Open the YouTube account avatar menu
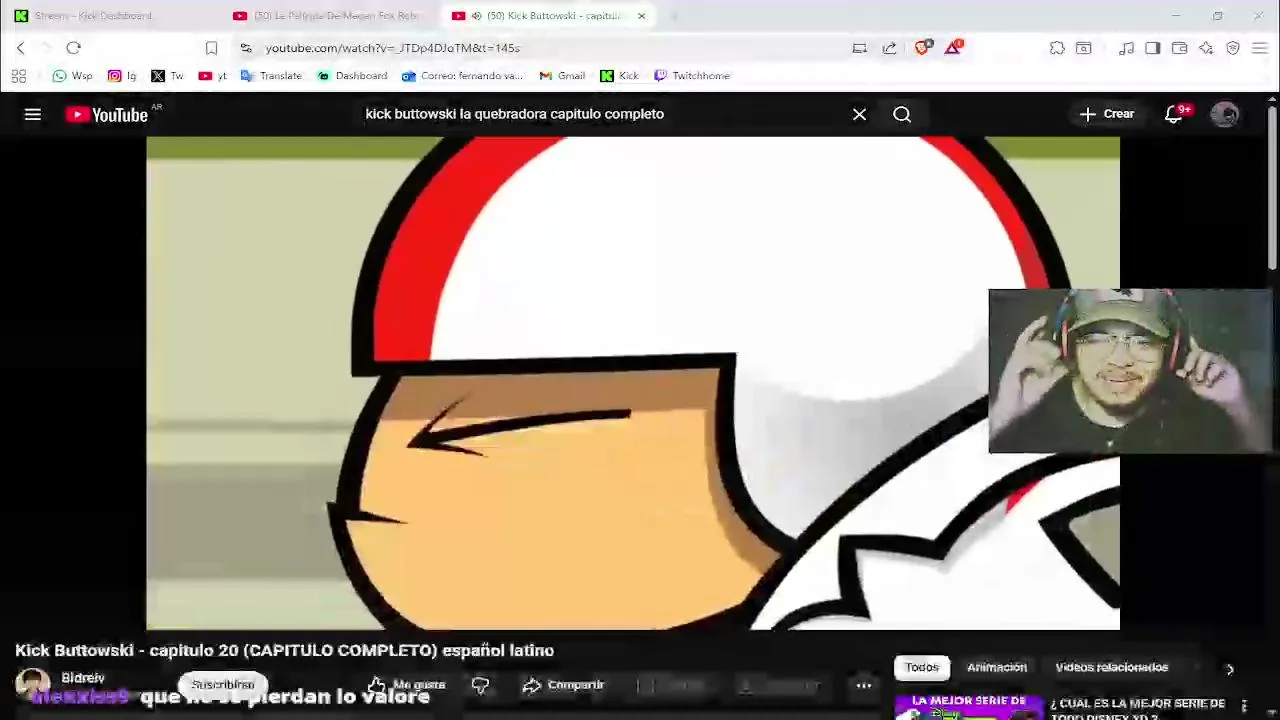Image resolution: width=1280 pixels, height=720 pixels. pyautogui.click(x=1225, y=115)
